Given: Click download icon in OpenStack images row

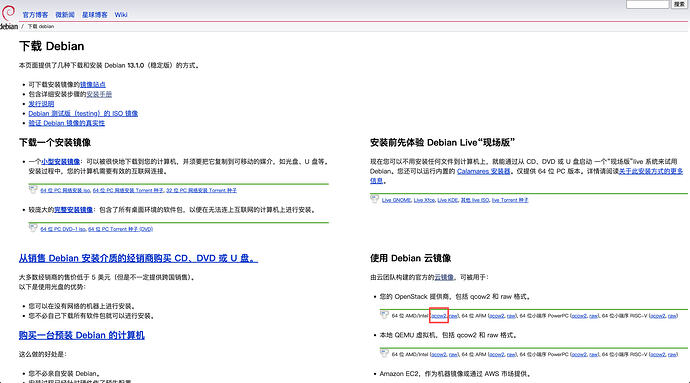Looking at the screenshot, I should (x=384, y=315).
